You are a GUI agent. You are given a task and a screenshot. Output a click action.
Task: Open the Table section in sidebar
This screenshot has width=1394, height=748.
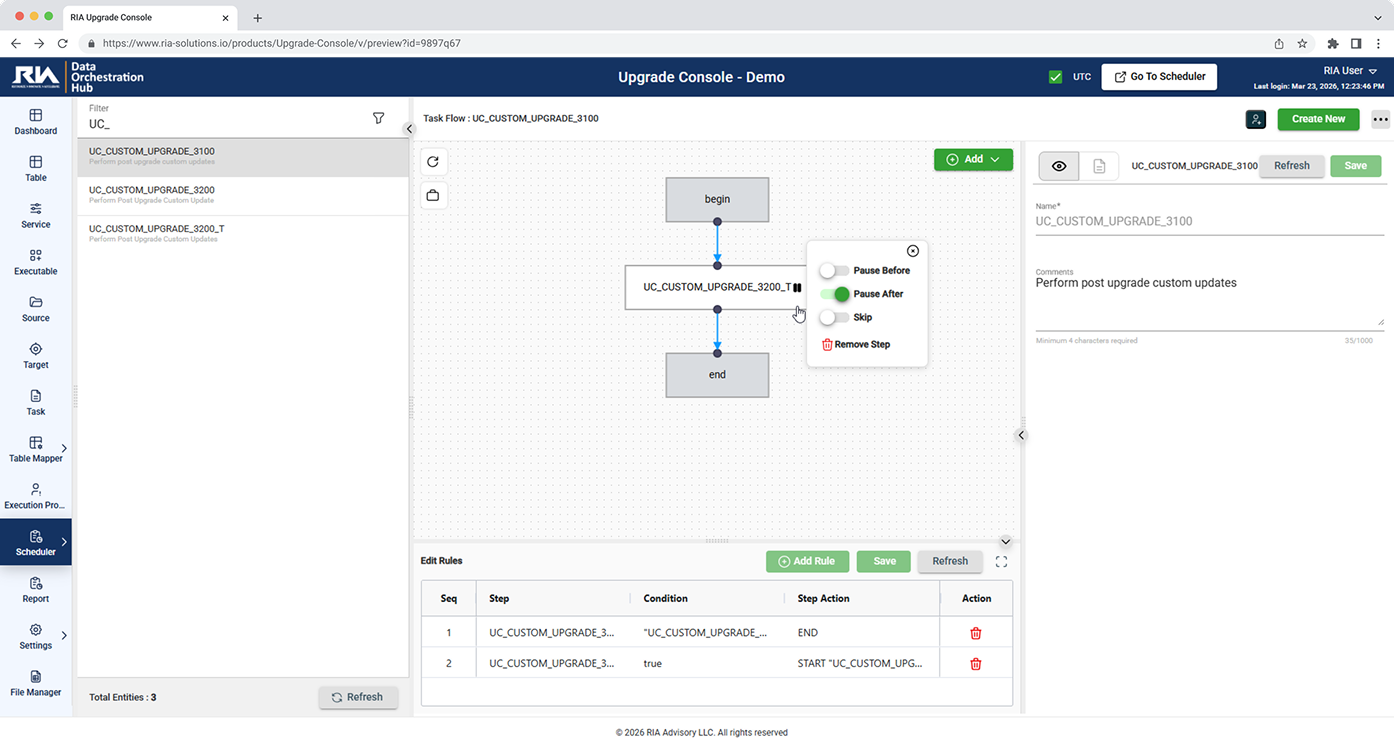click(x=36, y=169)
